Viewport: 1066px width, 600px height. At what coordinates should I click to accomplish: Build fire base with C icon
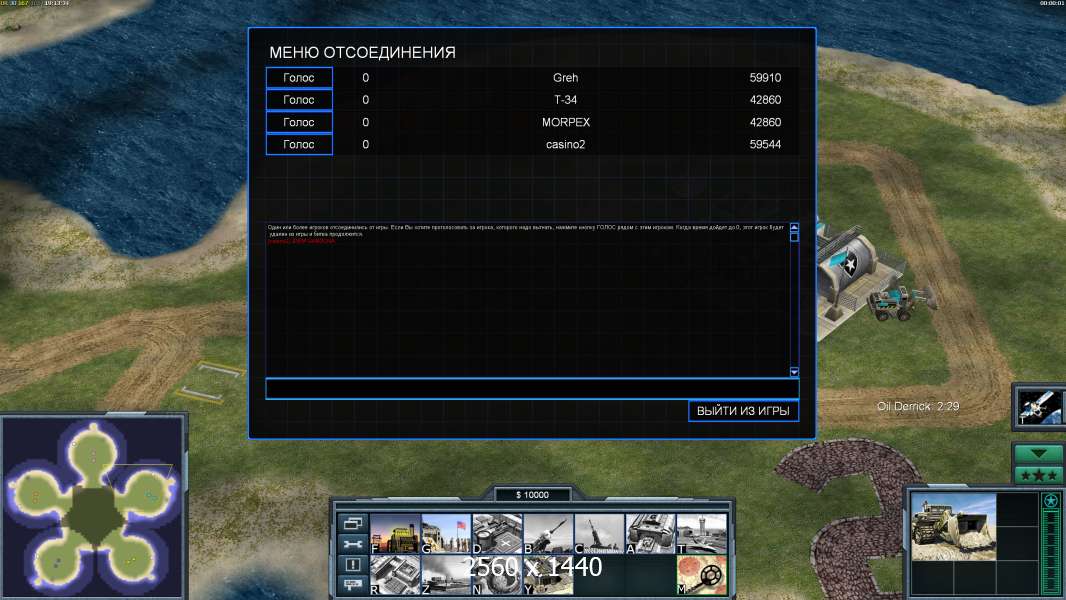click(x=599, y=533)
